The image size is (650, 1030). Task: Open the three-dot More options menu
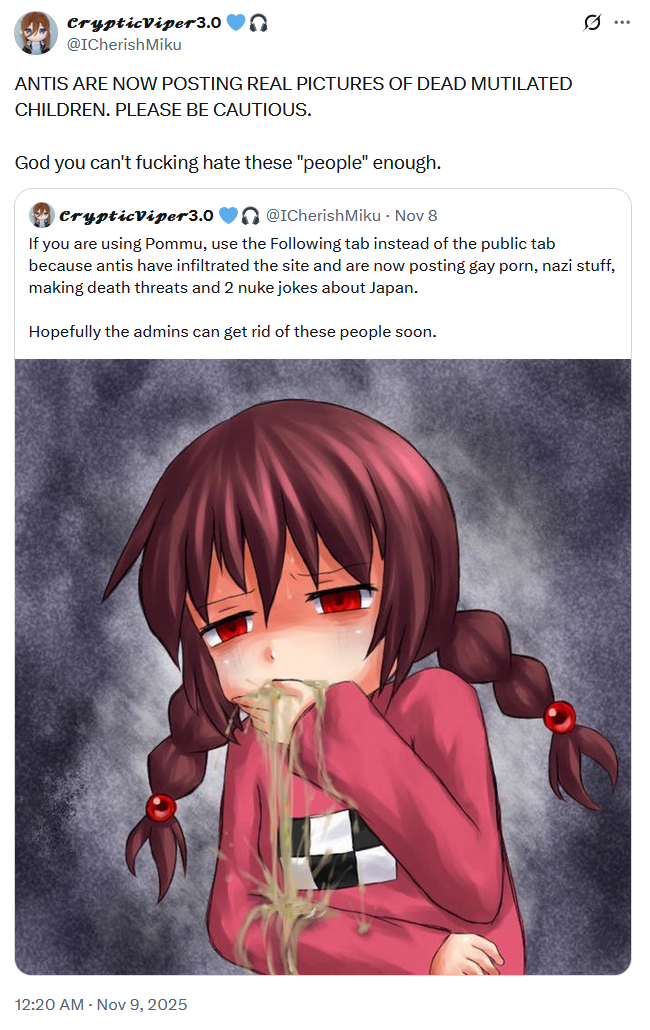click(x=622, y=22)
